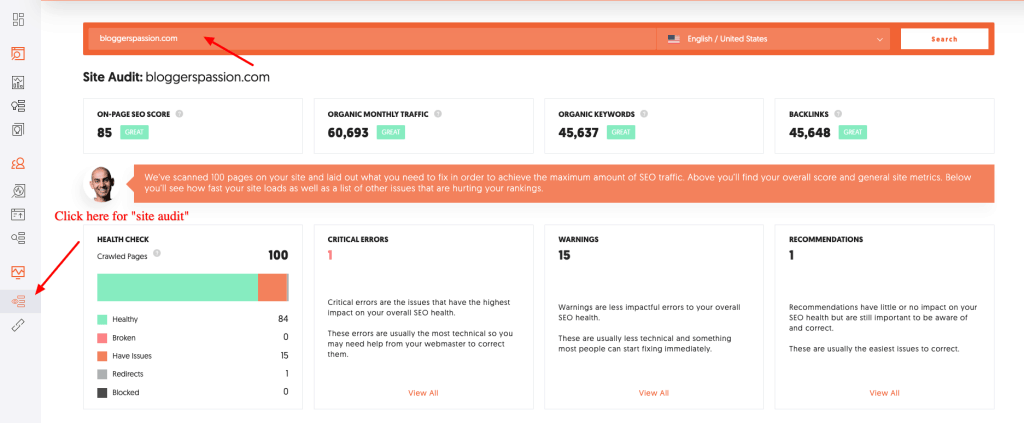The width and height of the screenshot is (1024, 423).
Task: Click the advisor avatar thumbnail
Action: tap(100, 183)
